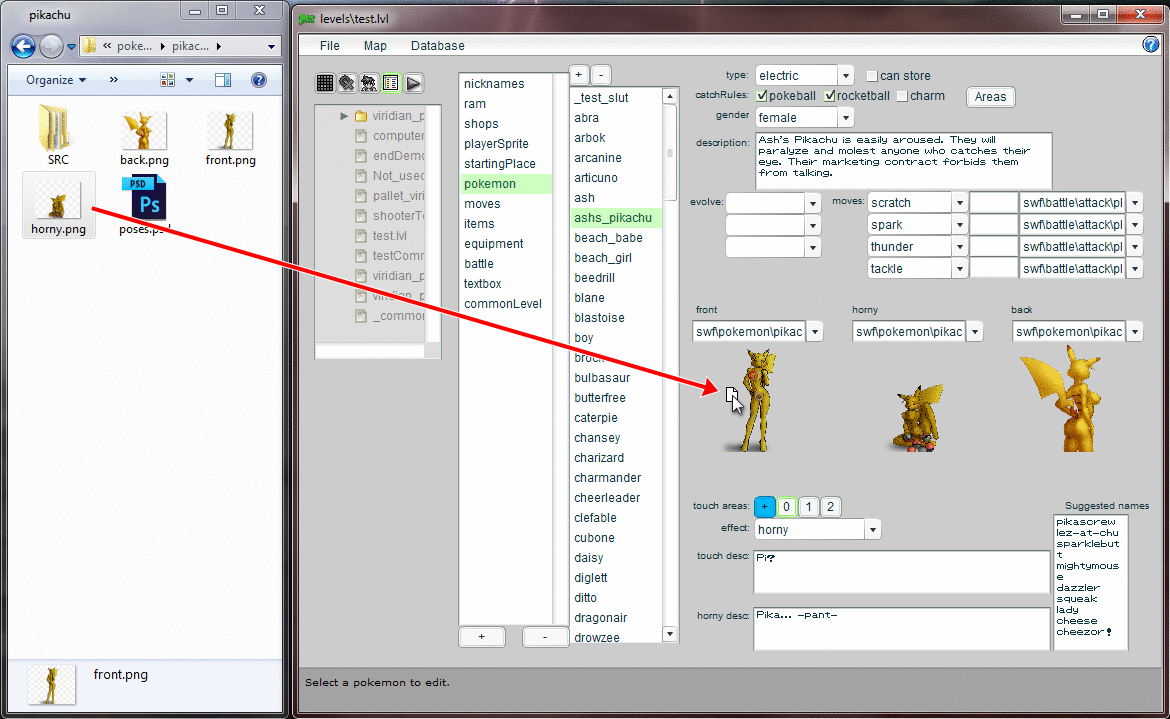Open the type dropdown showing electric
This screenshot has width=1170, height=719.
pyautogui.click(x=845, y=76)
